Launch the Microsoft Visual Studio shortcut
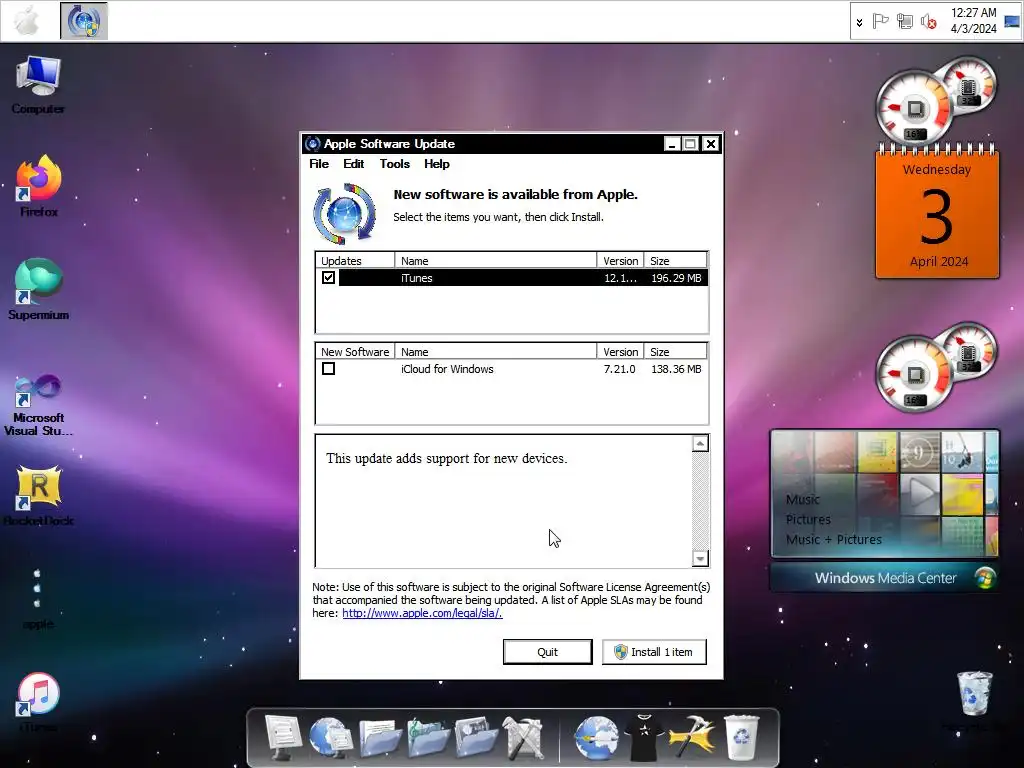The height and width of the screenshot is (768, 1024). point(39,405)
